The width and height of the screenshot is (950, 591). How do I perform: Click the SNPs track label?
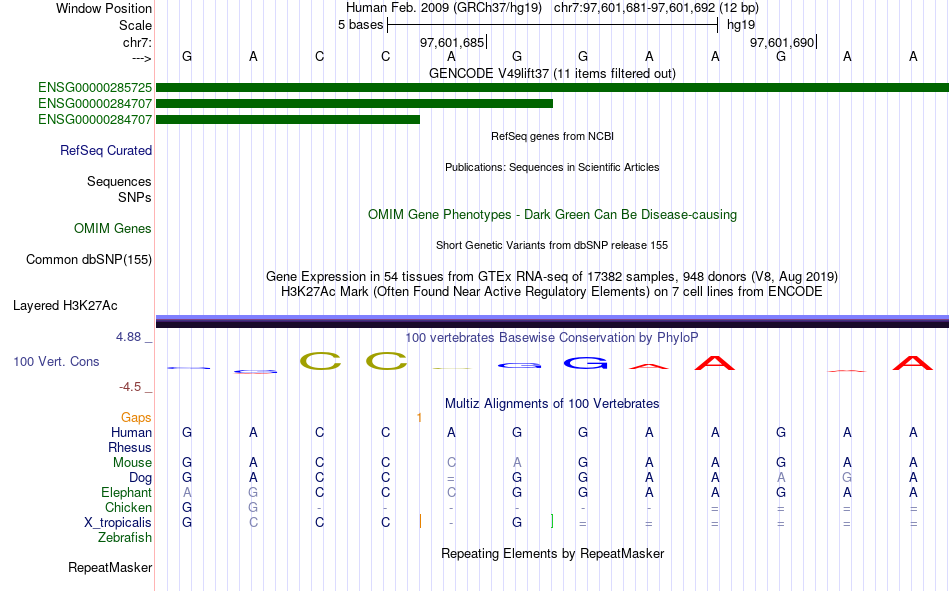135,198
